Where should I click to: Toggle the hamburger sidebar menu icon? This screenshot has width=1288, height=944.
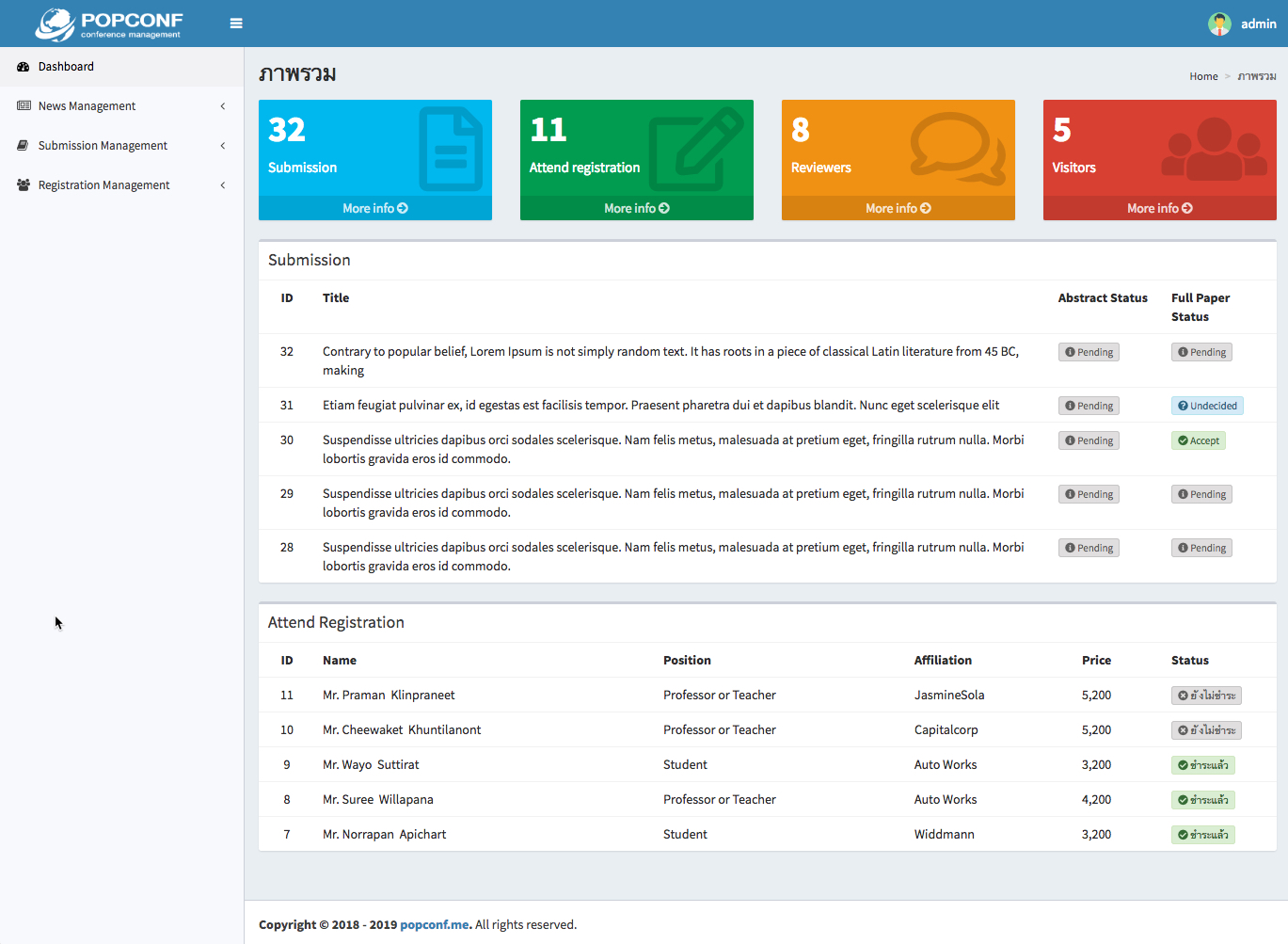[236, 24]
